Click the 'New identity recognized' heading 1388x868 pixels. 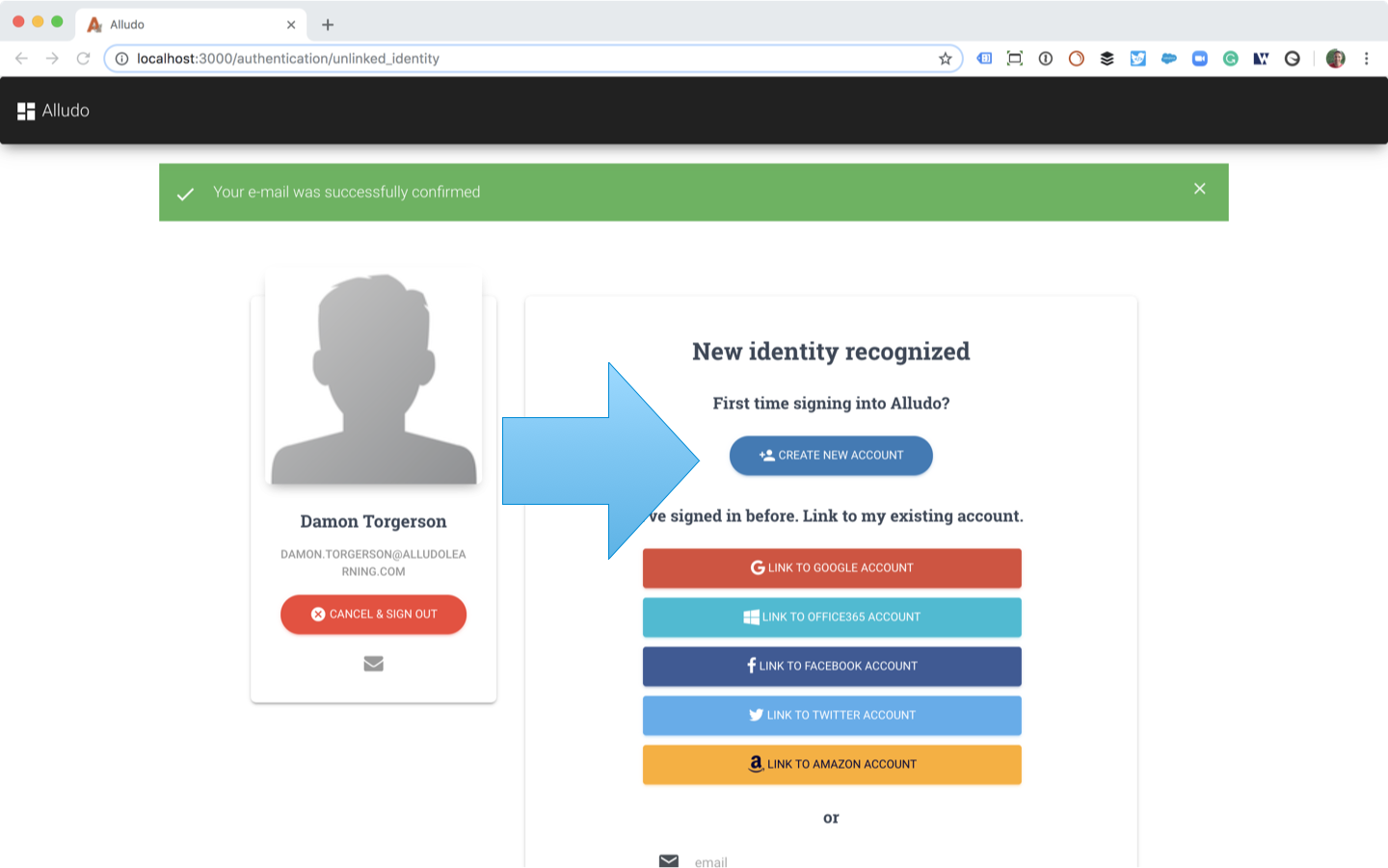(x=831, y=352)
